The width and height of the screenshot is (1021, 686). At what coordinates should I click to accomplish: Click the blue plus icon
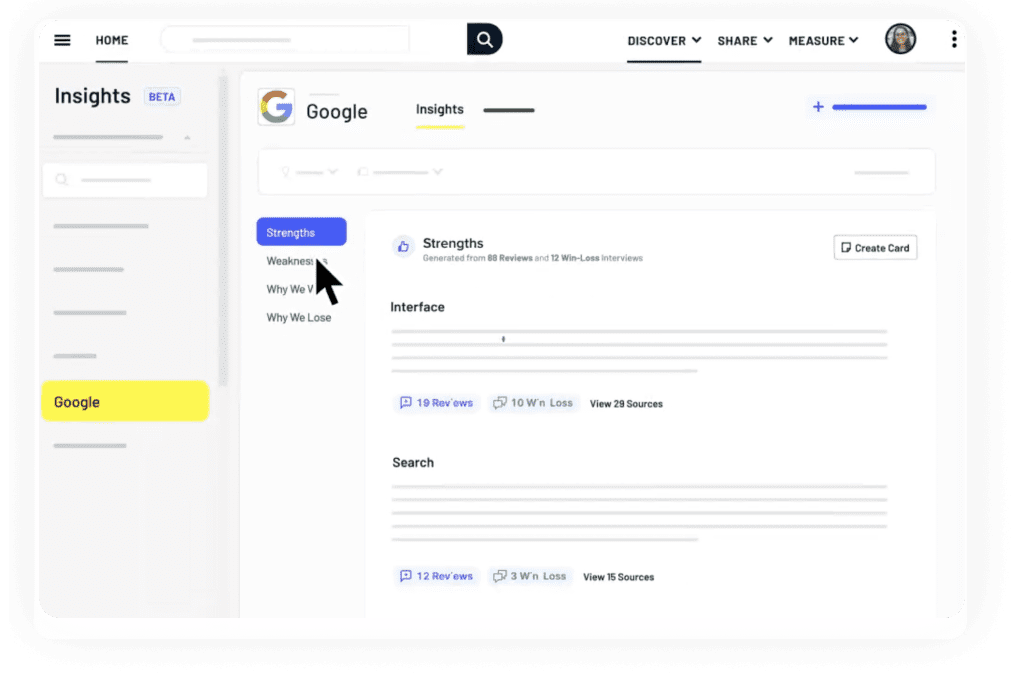click(818, 107)
